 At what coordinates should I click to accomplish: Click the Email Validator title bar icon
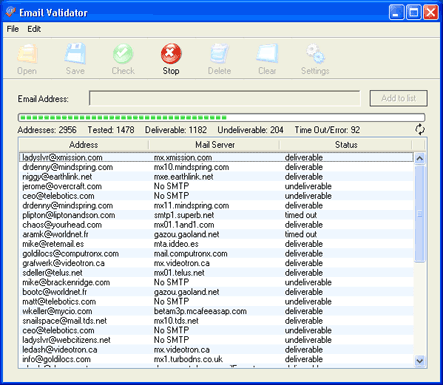point(10,12)
